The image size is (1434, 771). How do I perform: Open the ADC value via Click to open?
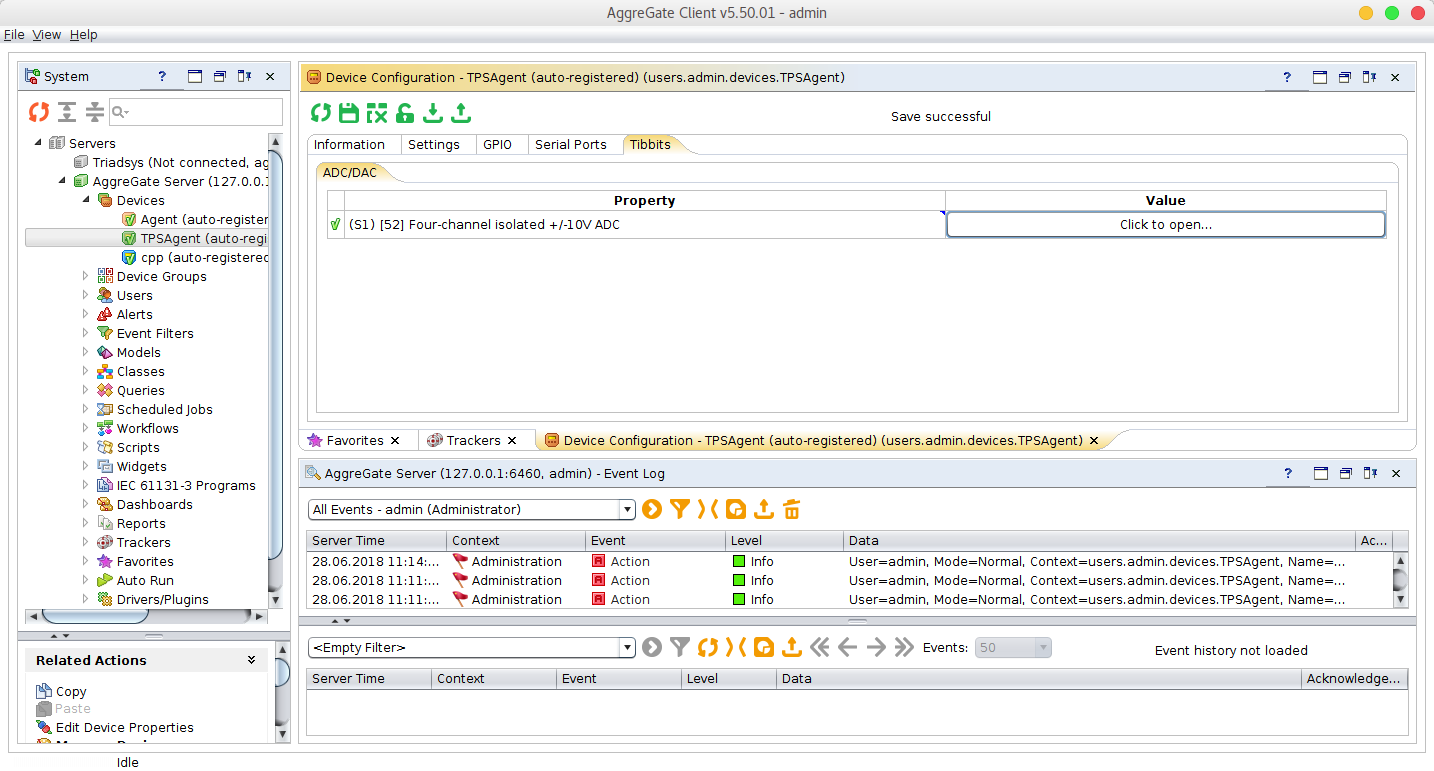point(1166,224)
